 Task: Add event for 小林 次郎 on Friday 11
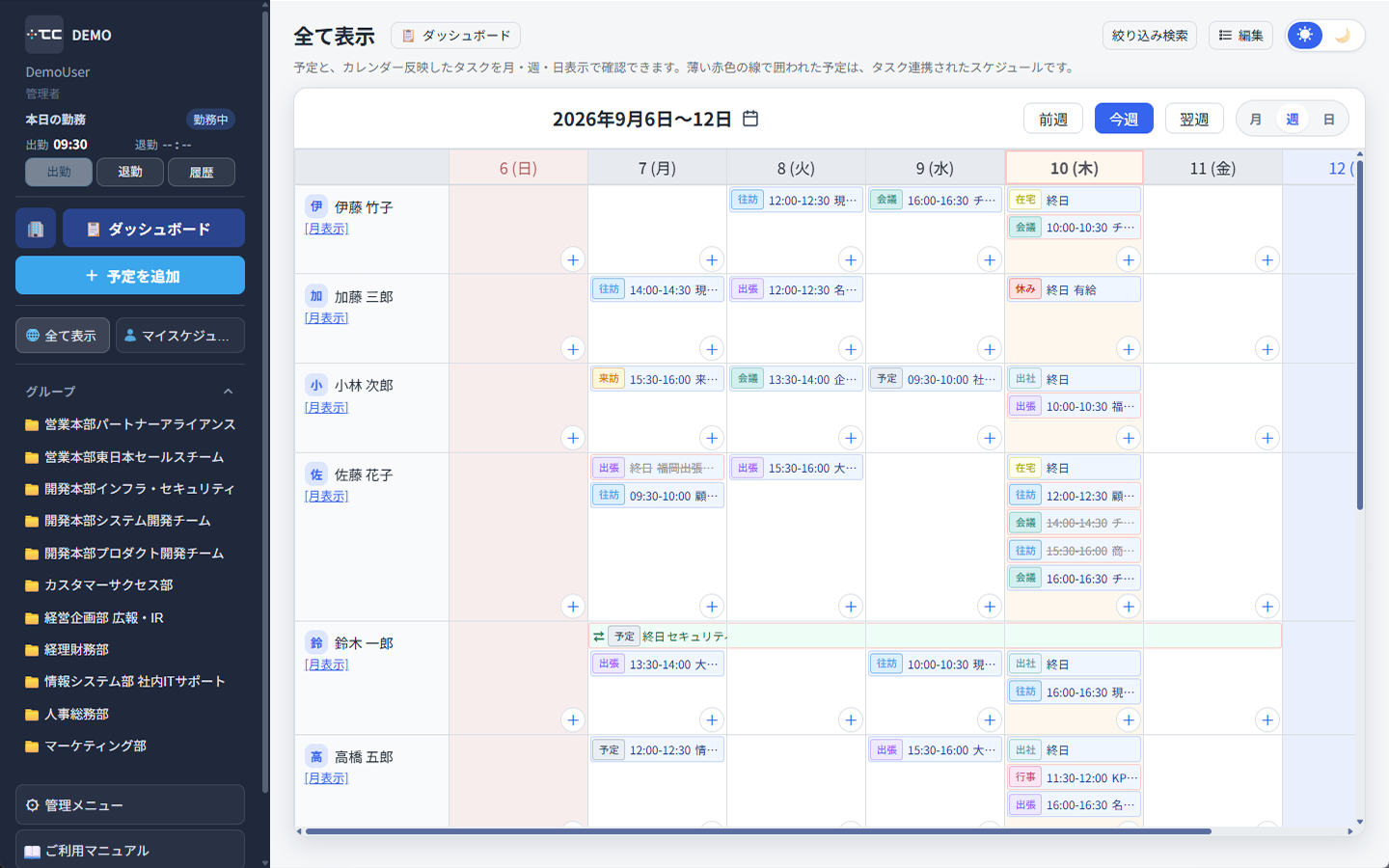point(1267,438)
